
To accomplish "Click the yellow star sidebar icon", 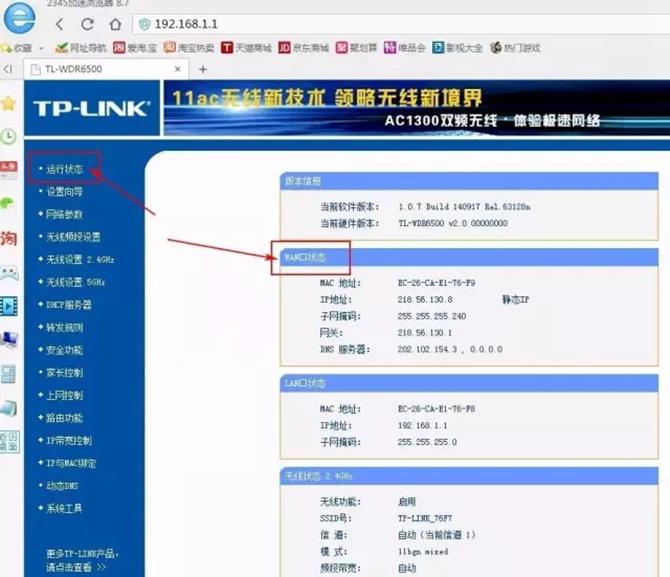I will click(9, 103).
